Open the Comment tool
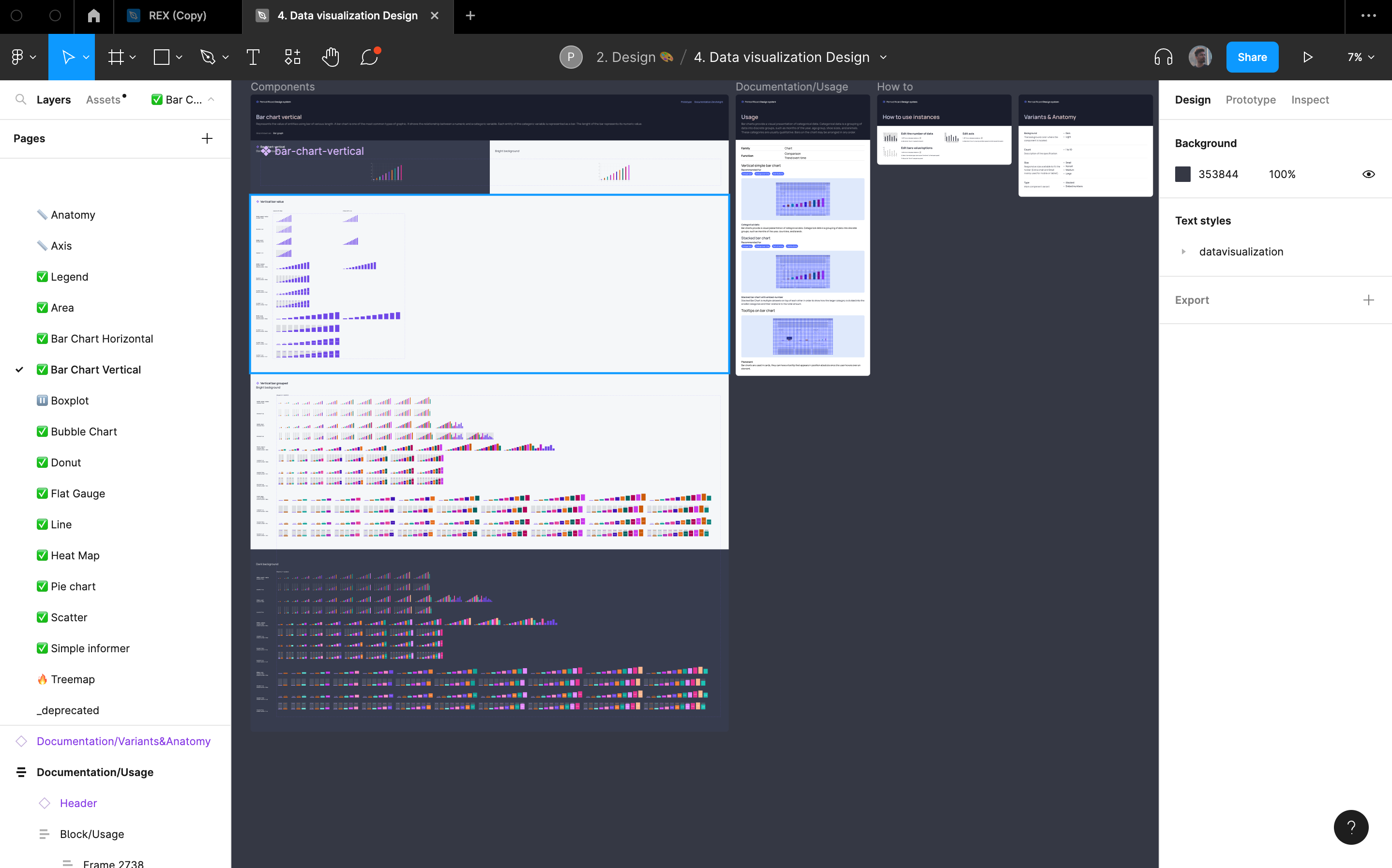Image resolution: width=1392 pixels, height=868 pixels. (x=369, y=58)
